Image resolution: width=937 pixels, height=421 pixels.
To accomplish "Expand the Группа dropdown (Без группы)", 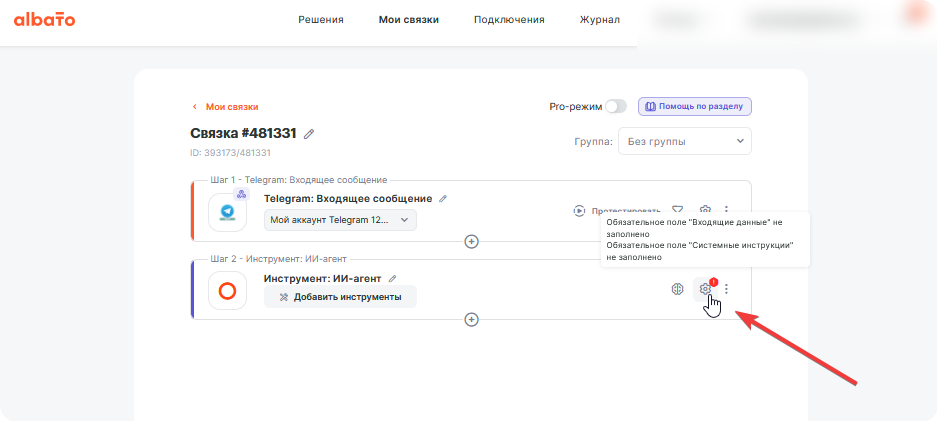I will click(x=685, y=142).
